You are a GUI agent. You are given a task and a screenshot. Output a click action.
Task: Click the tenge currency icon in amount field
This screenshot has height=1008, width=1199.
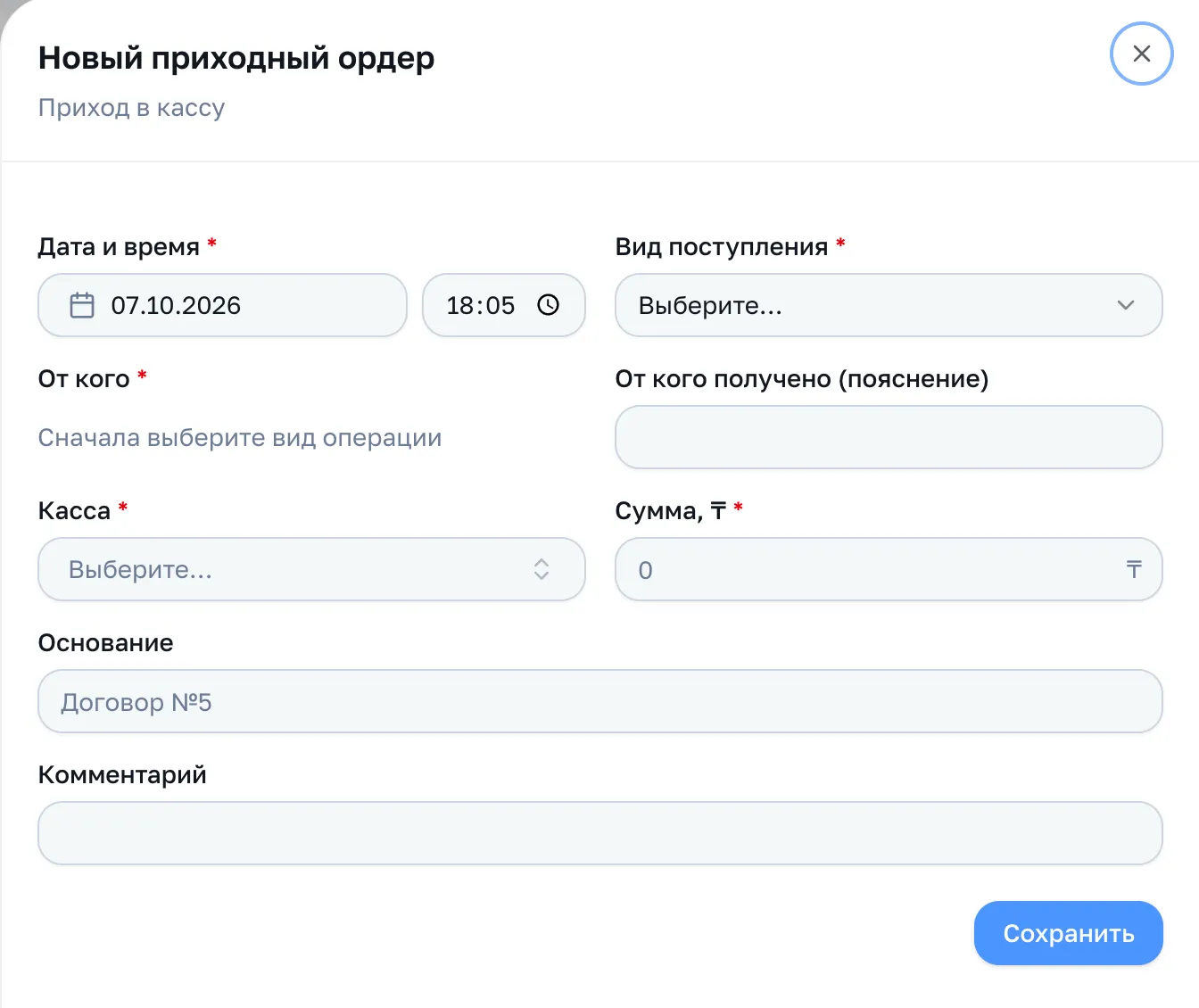pyautogui.click(x=1134, y=569)
